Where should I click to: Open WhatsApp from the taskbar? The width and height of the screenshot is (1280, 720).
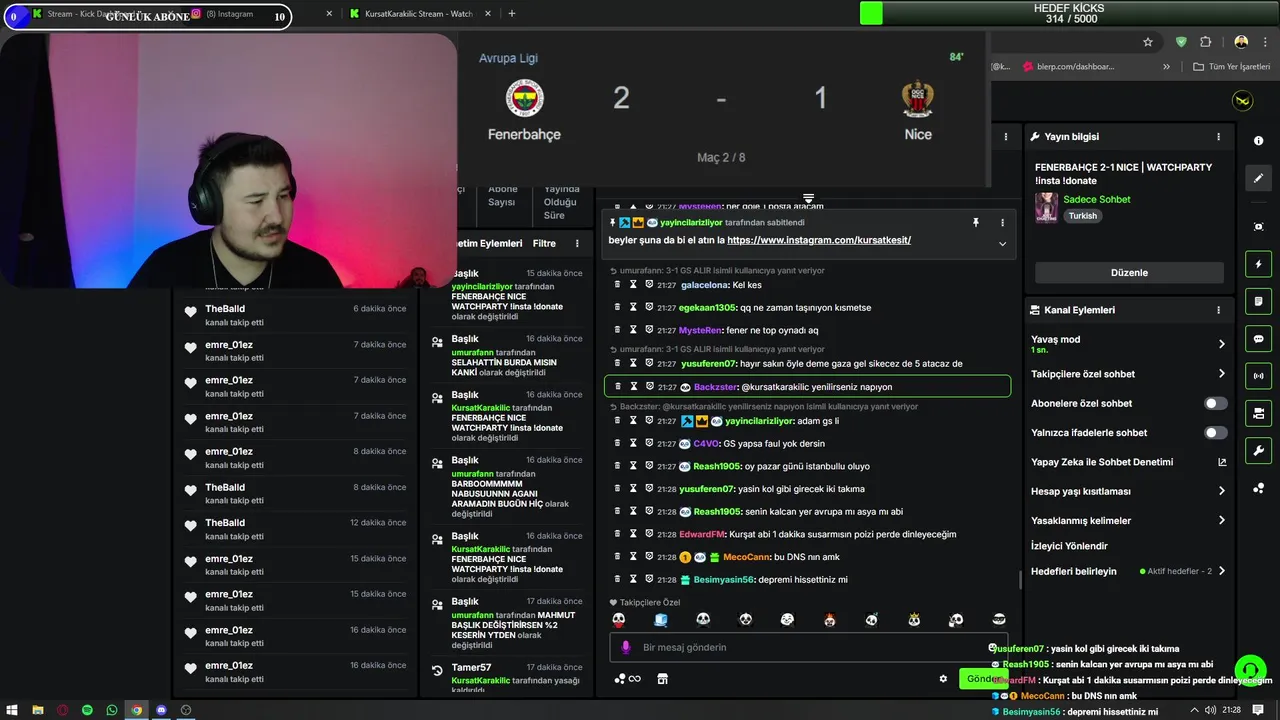(x=112, y=710)
